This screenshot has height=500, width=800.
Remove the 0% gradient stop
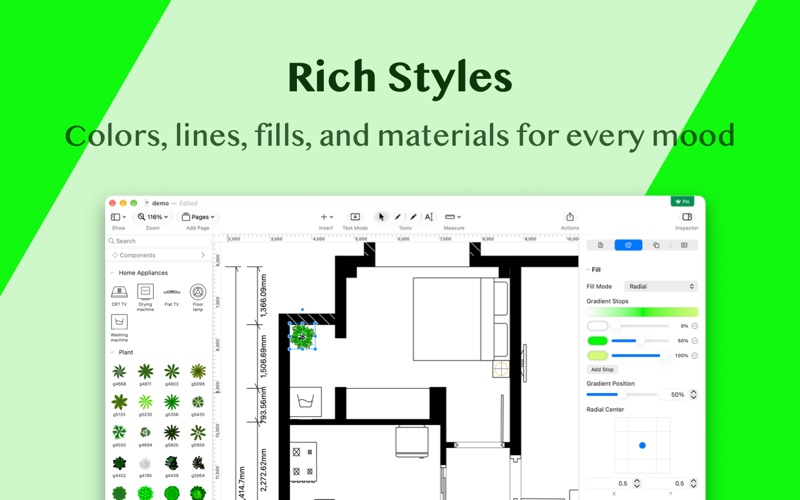coord(694,326)
